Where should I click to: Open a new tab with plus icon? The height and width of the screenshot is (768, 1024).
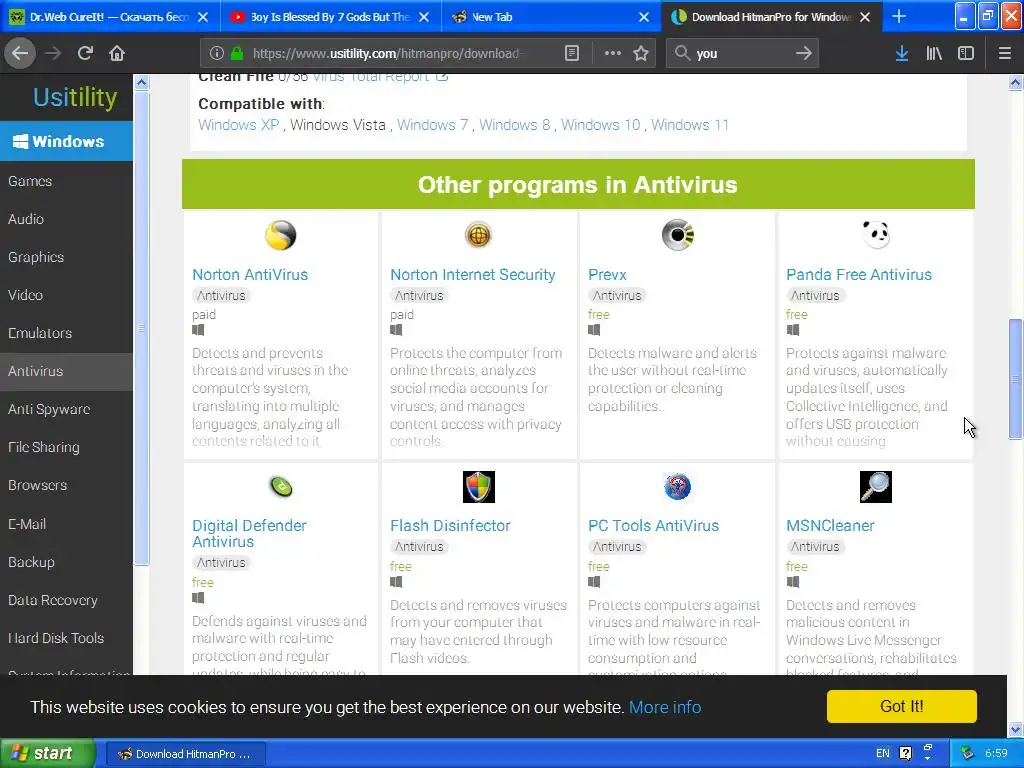coord(899,16)
